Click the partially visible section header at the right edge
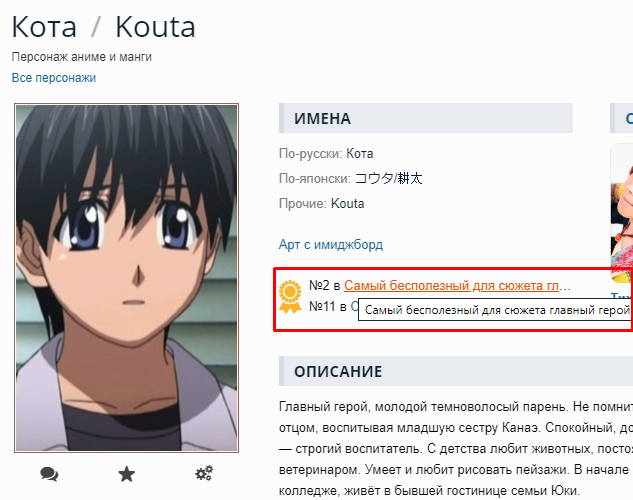Image resolution: width=633 pixels, height=500 pixels. 622,118
